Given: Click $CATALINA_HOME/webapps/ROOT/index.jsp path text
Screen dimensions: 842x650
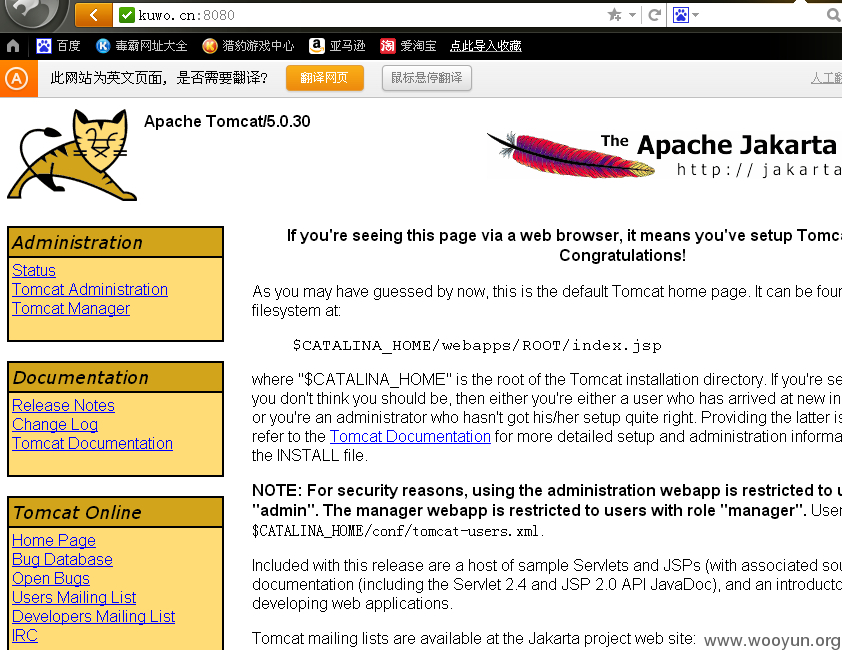Looking at the screenshot, I should point(477,345).
